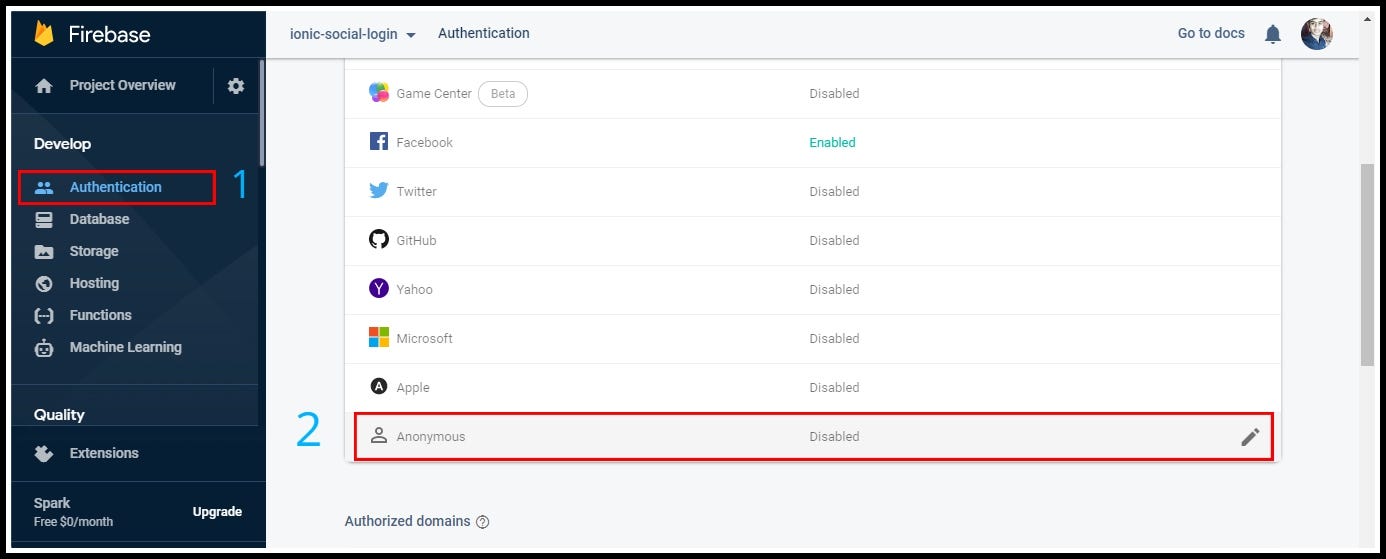The width and height of the screenshot is (1386, 559).
Task: Expand the ionic-social-login project dropdown
Action: pos(353,34)
